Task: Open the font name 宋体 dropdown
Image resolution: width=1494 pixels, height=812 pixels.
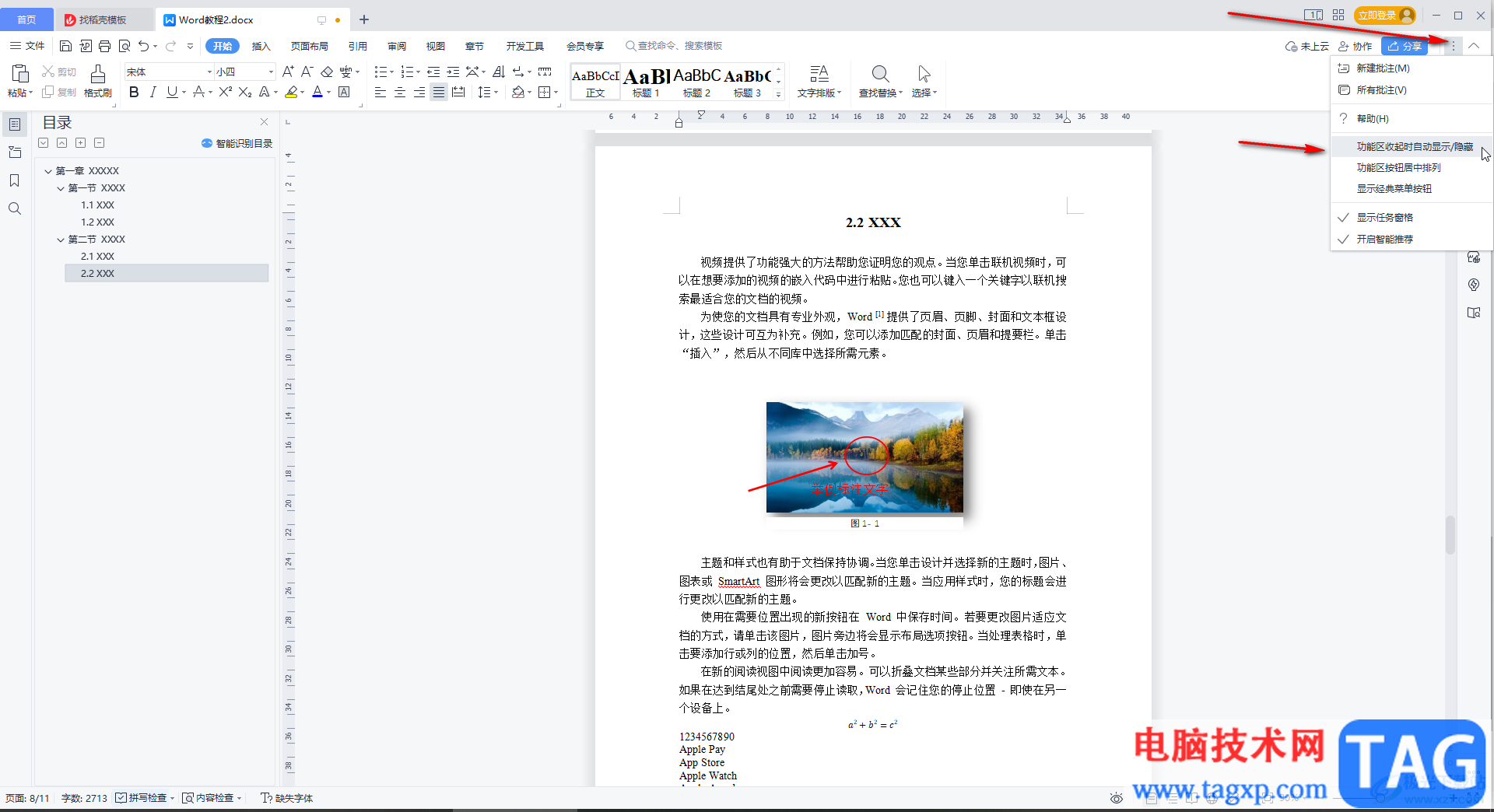Action: pos(209,72)
